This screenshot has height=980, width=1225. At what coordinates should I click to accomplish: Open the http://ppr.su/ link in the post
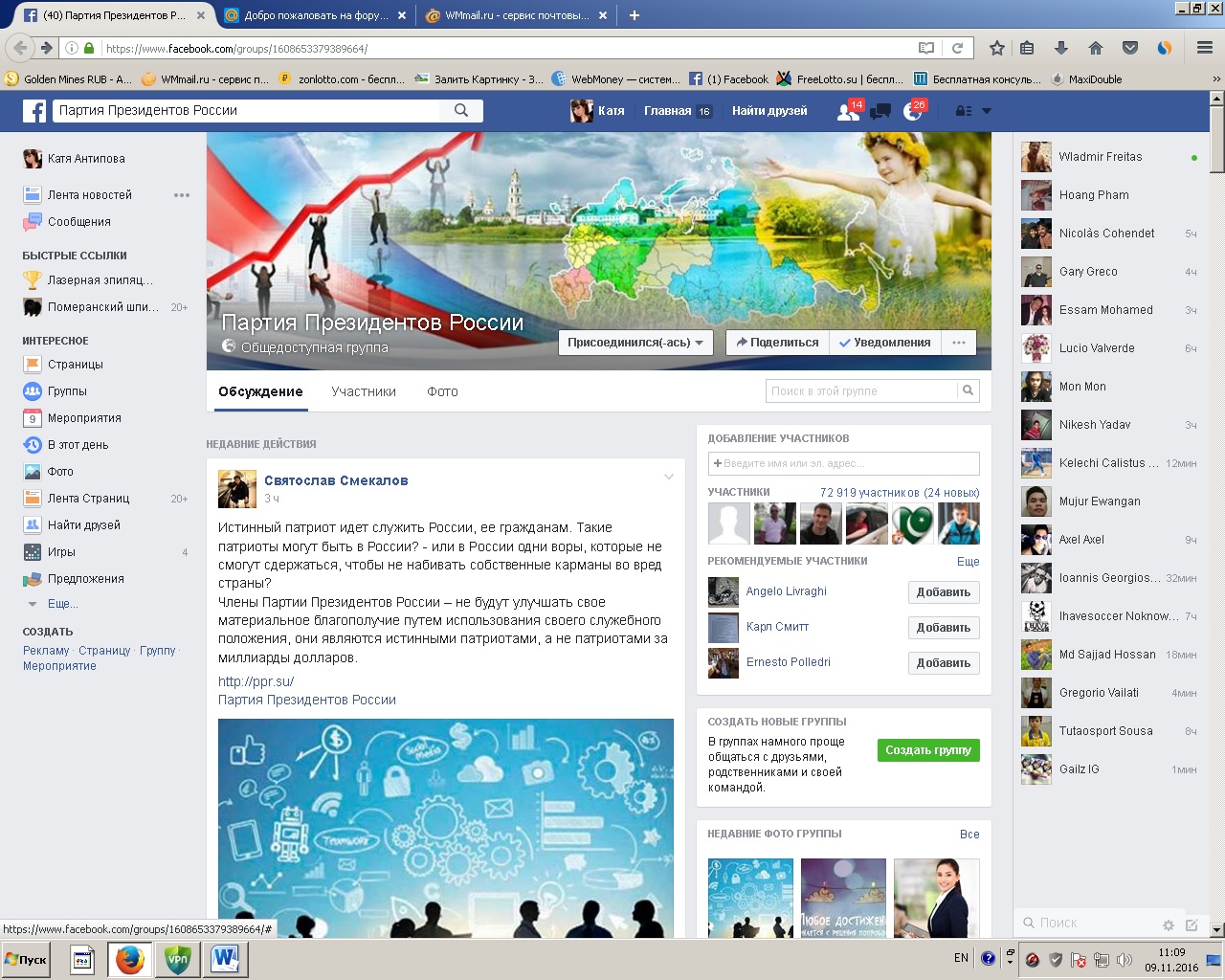256,681
